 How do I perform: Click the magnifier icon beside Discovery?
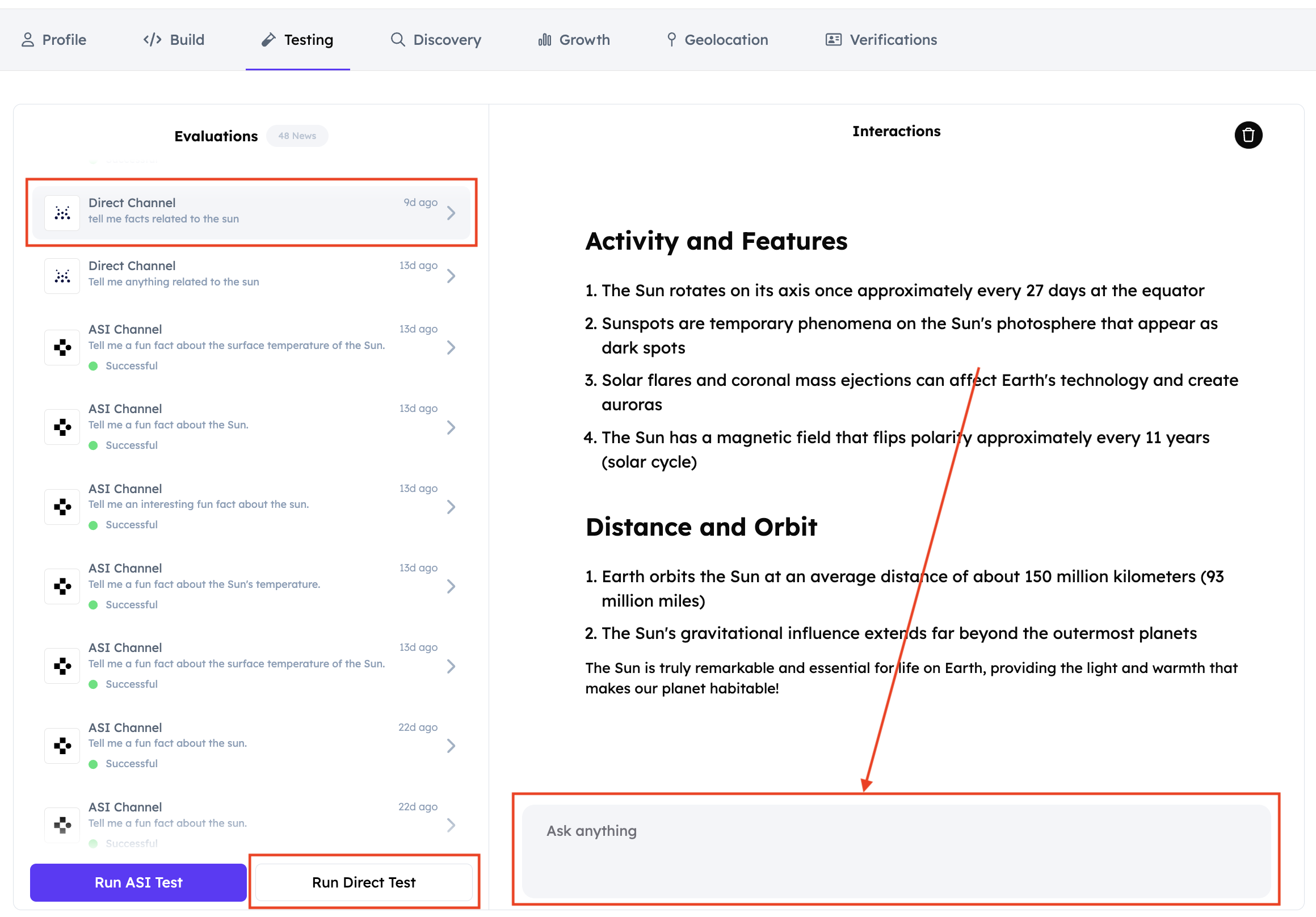(397, 40)
